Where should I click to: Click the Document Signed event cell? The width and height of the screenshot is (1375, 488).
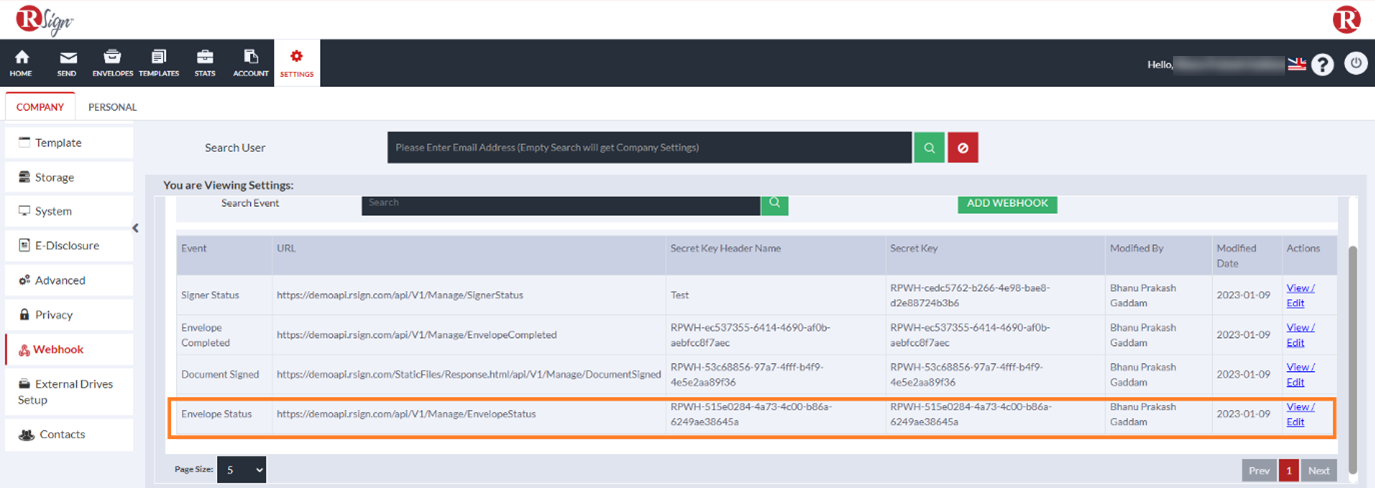click(225, 374)
